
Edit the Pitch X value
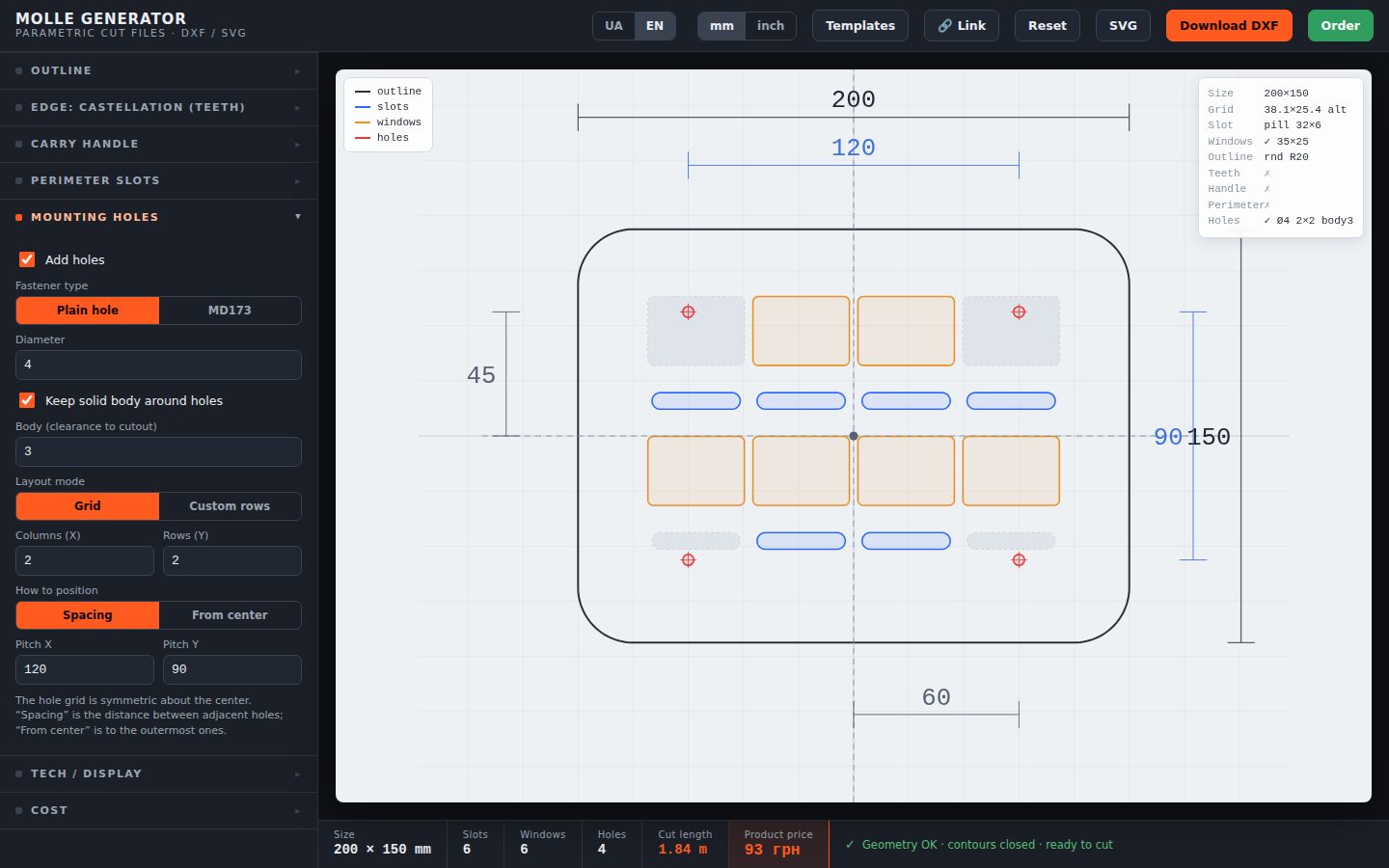(x=85, y=669)
